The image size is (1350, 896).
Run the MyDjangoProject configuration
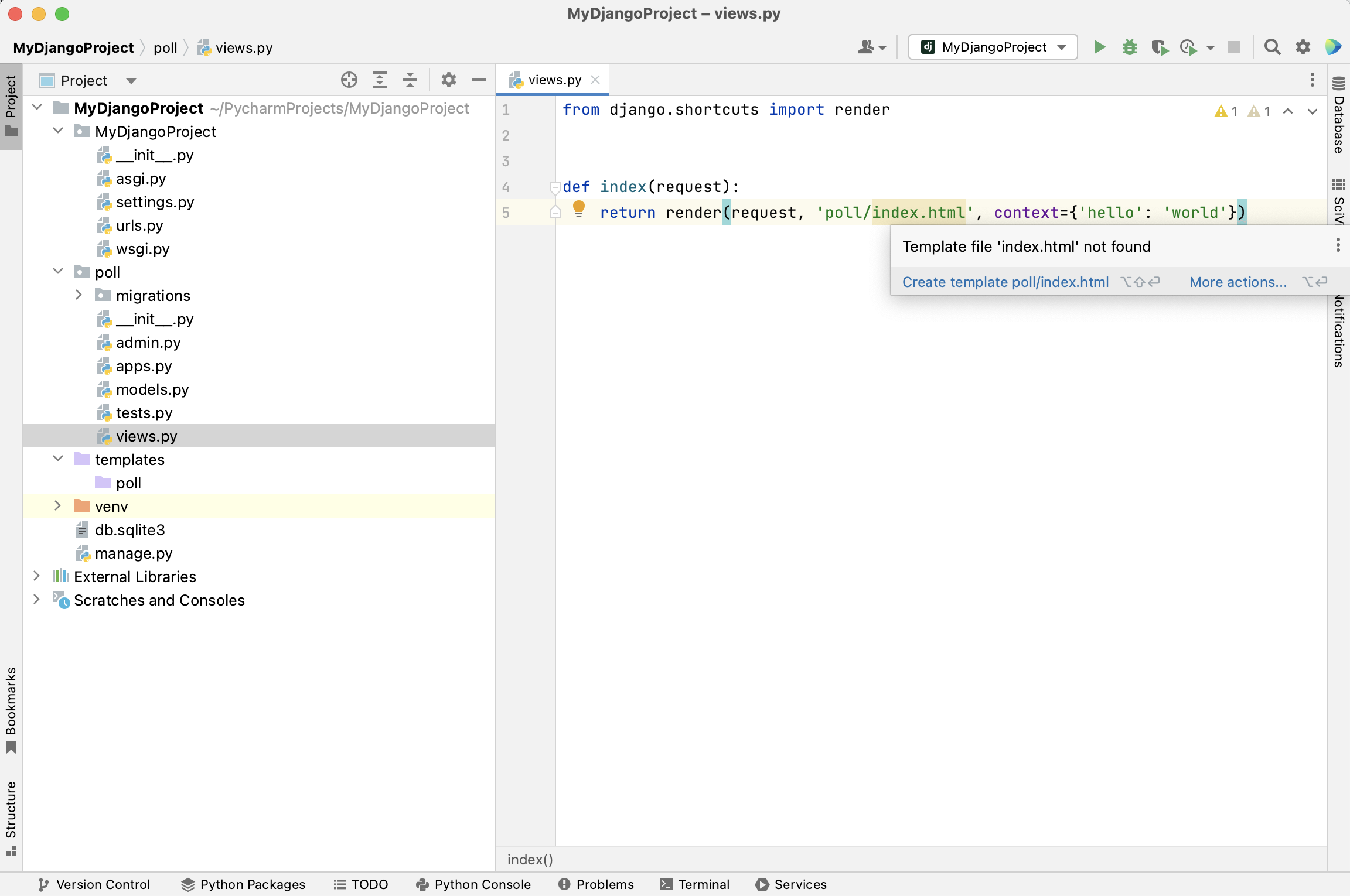point(1099,47)
